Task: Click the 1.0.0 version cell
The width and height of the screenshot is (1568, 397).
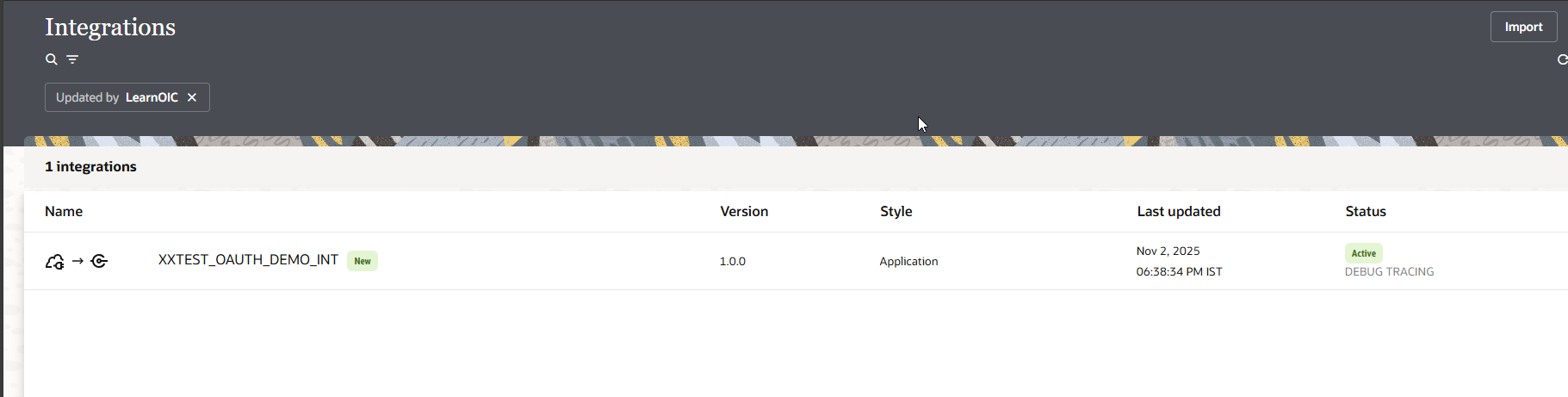Action: click(x=733, y=261)
